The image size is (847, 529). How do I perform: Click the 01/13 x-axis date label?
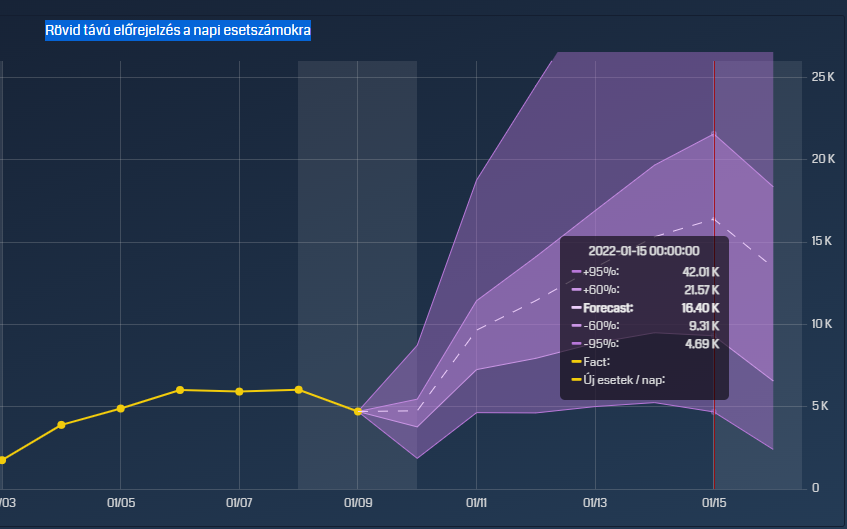pos(595,503)
